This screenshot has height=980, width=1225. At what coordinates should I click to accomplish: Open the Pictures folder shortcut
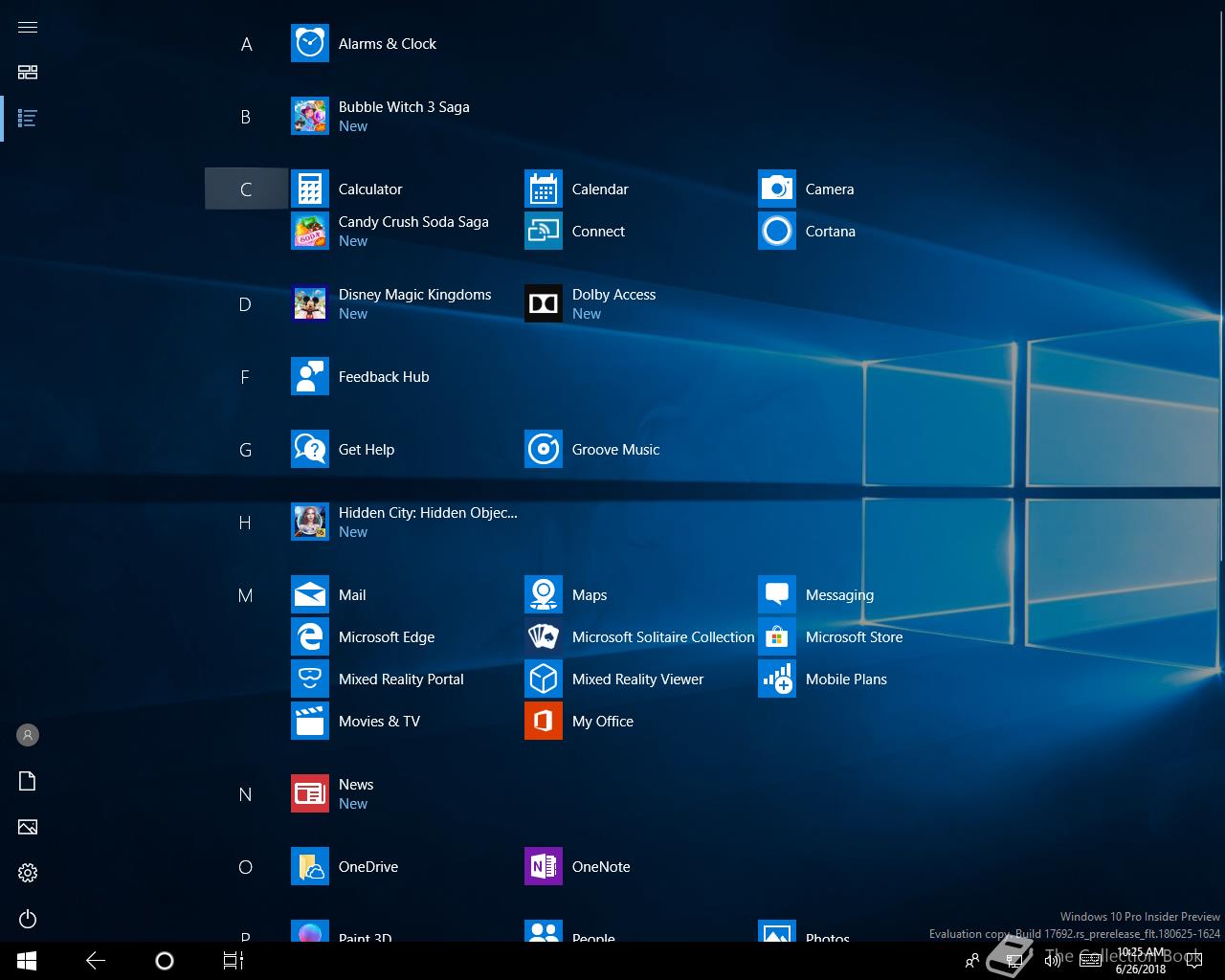[28, 827]
